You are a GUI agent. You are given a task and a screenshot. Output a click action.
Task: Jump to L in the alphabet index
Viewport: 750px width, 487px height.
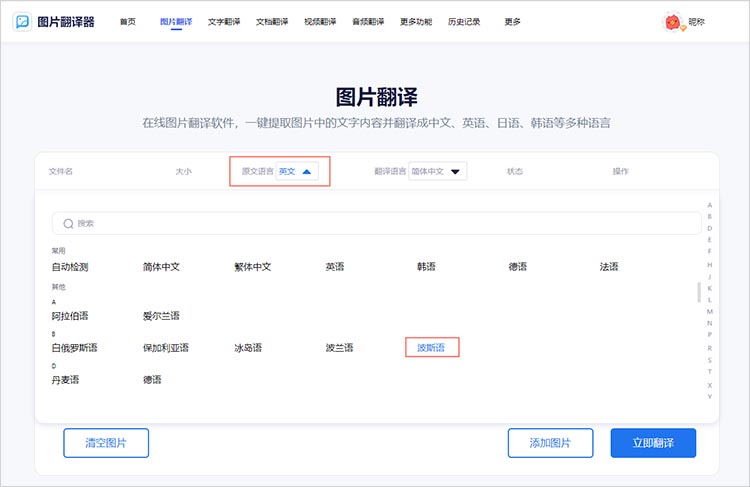tap(710, 299)
